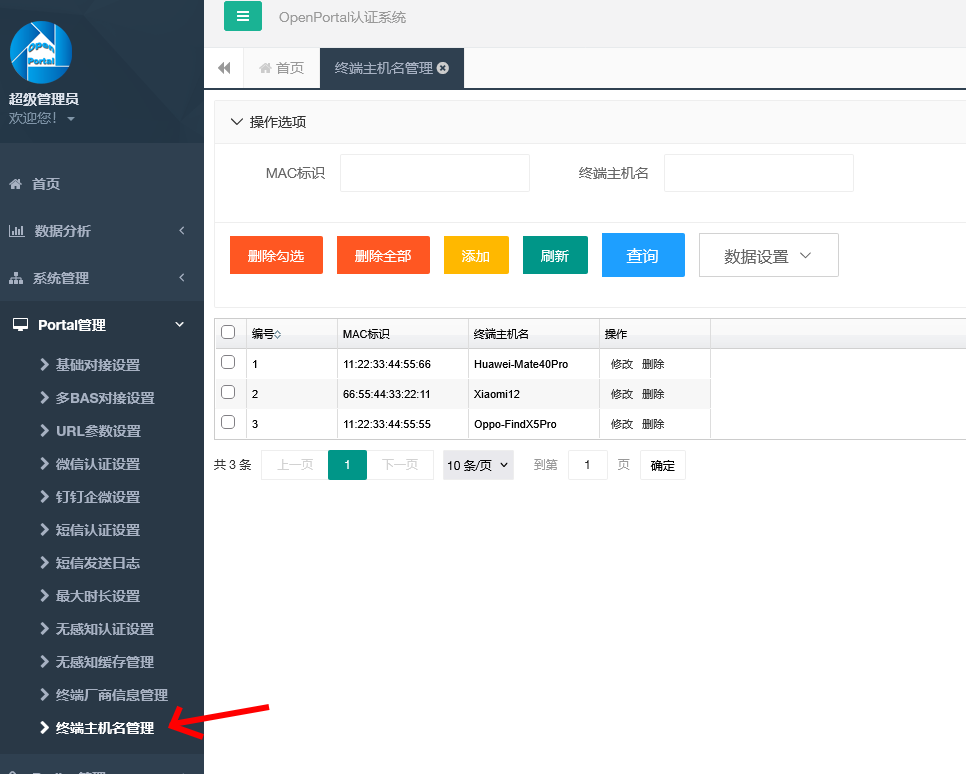Click the chart icon next to 数据分析

tap(16, 231)
